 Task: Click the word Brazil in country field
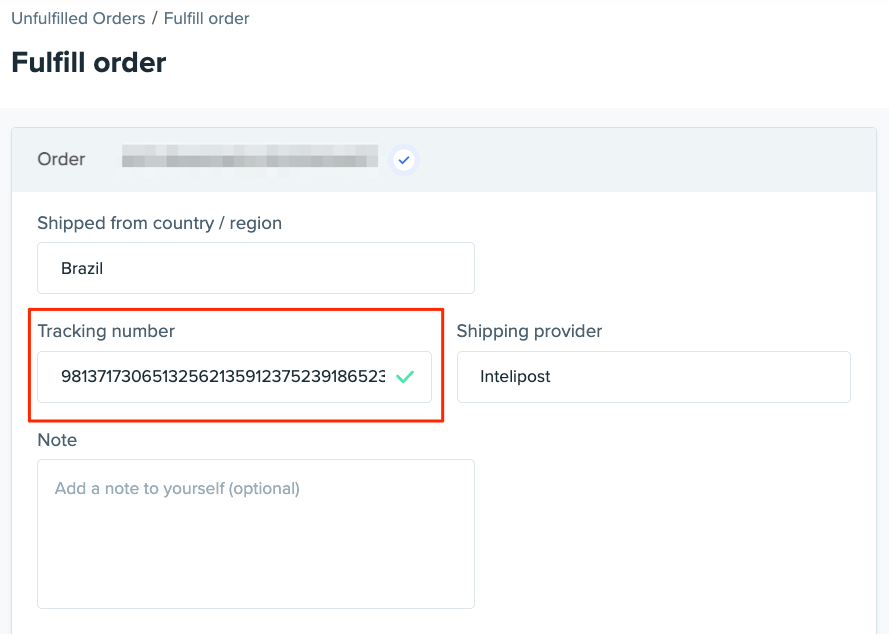82,268
